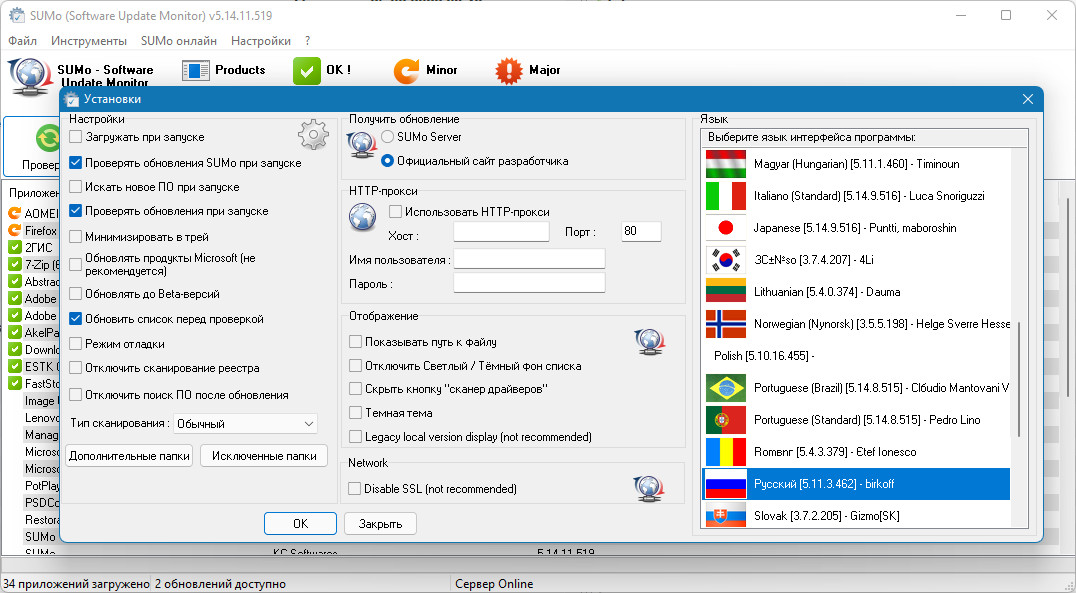Enable the Темная тема checkbox
The width and height of the screenshot is (1076, 593).
tap(356, 413)
